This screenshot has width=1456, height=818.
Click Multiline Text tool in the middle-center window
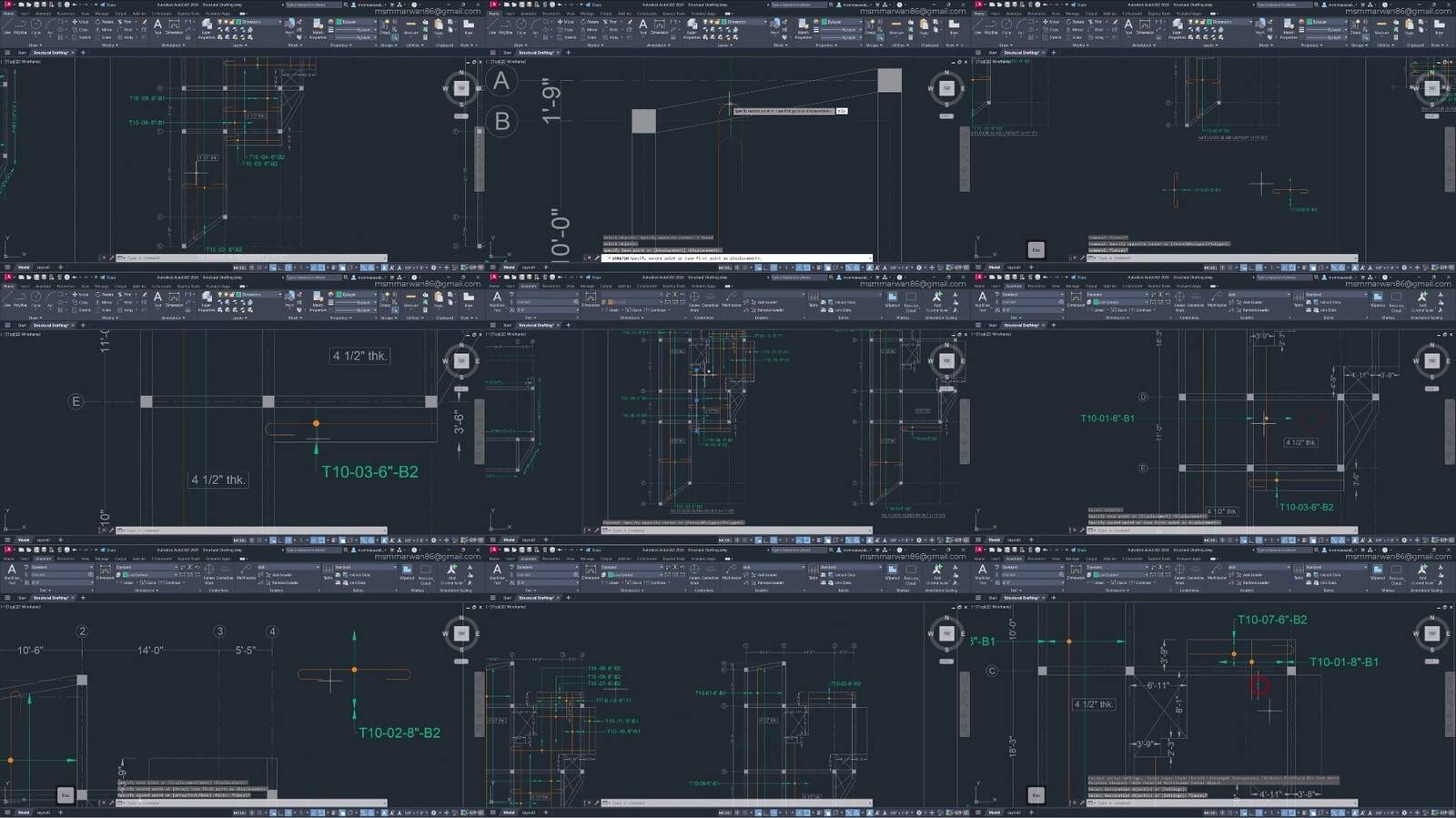497,298
